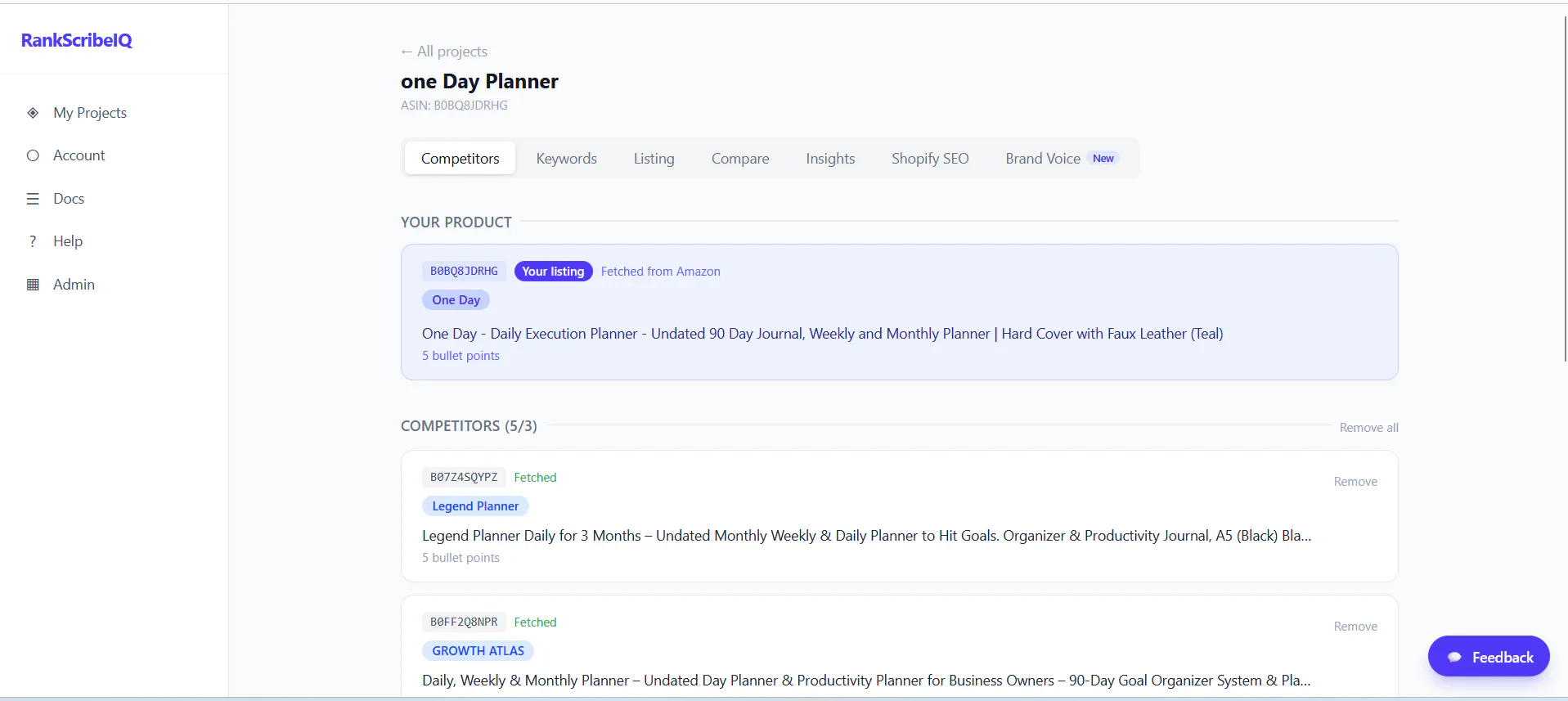Click the Your listing badge
Viewport: 1568px width, 701px height.
(553, 271)
